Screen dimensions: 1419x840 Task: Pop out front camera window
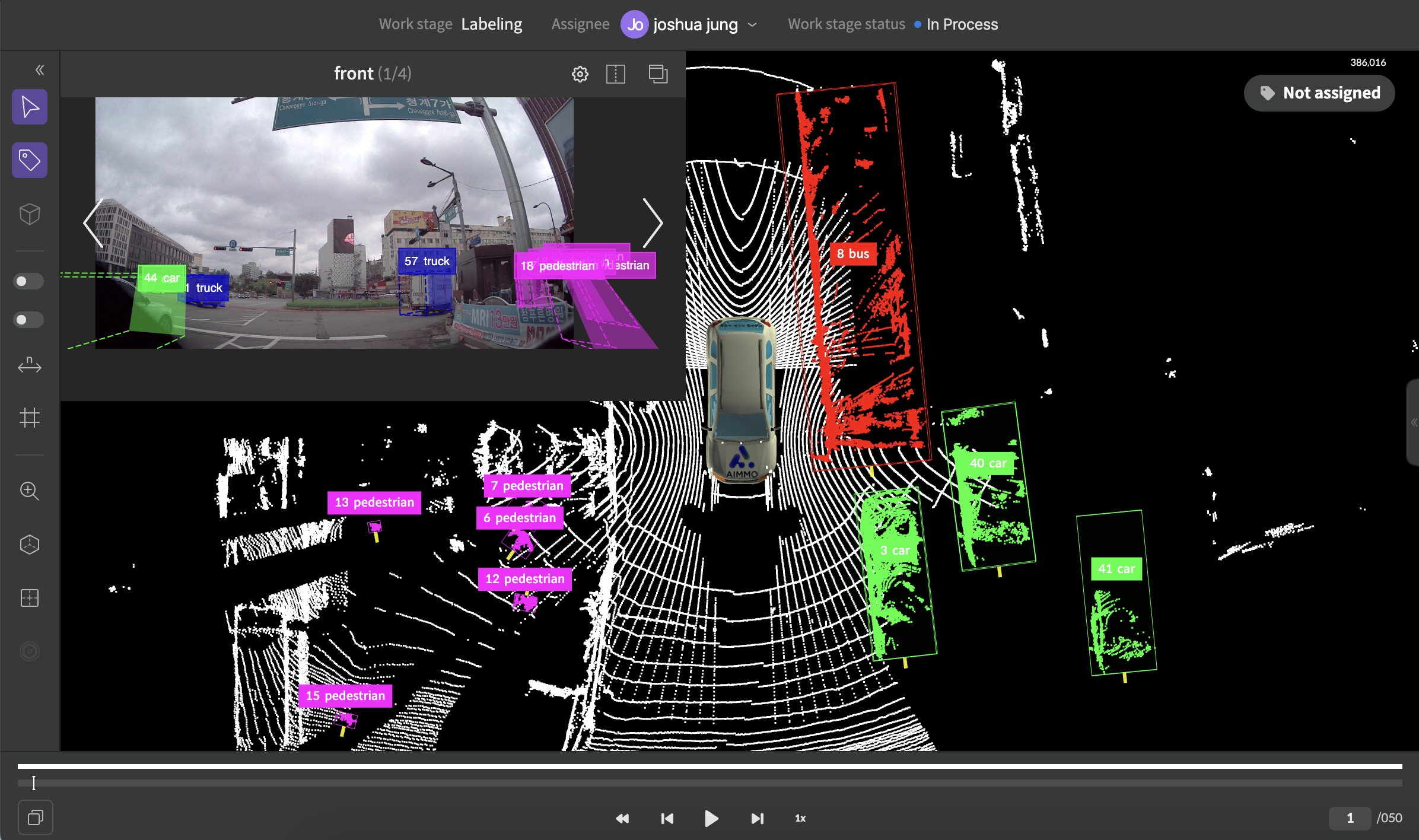(658, 74)
